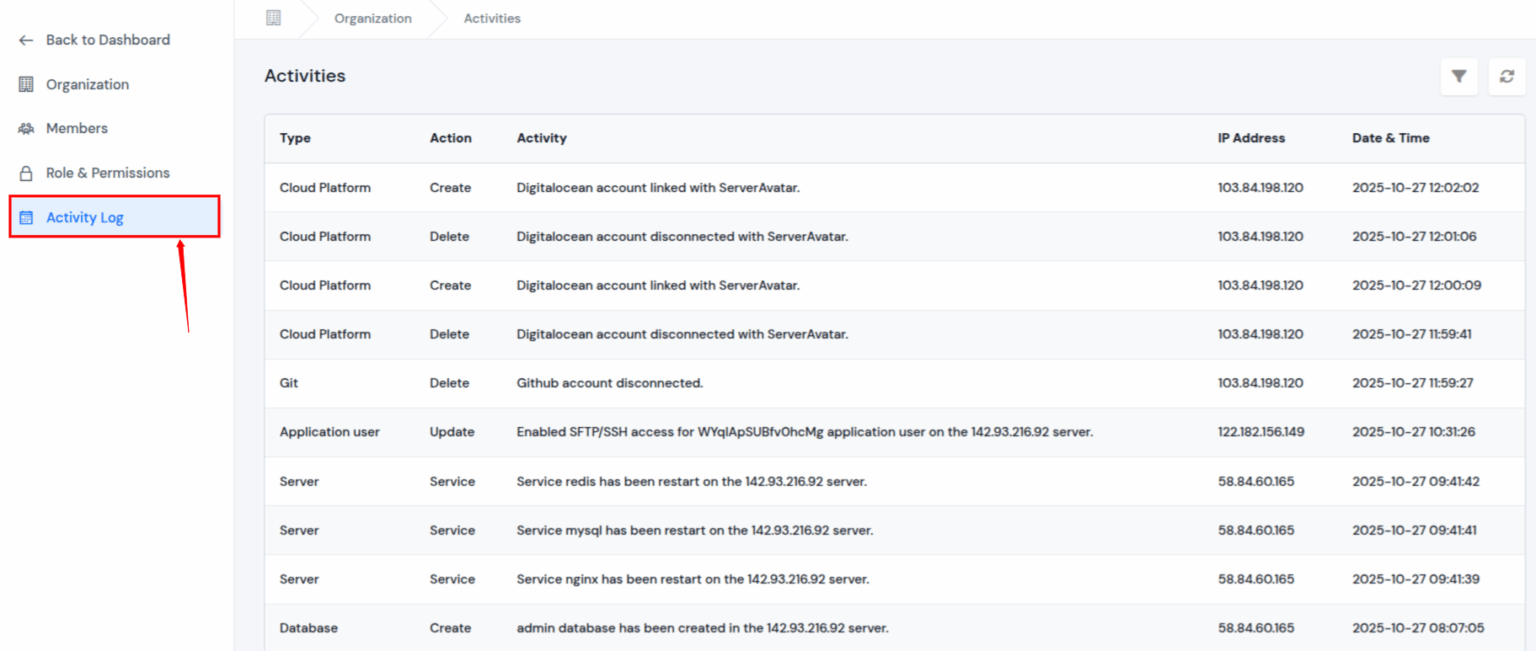Refresh the activities list
The width and height of the screenshot is (1536, 651).
coord(1507,77)
